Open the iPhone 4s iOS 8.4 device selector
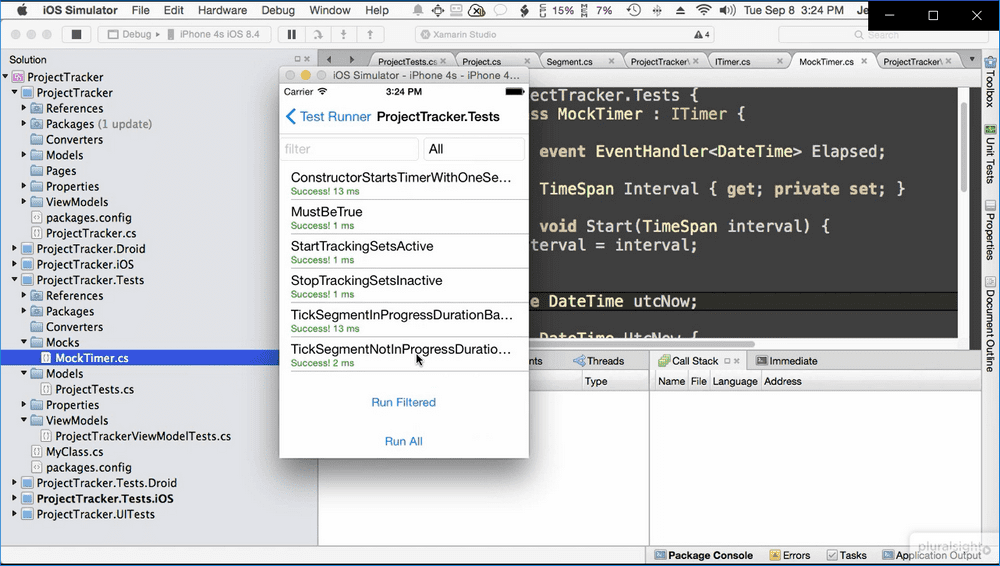Image resolution: width=1000 pixels, height=566 pixels. click(x=214, y=34)
